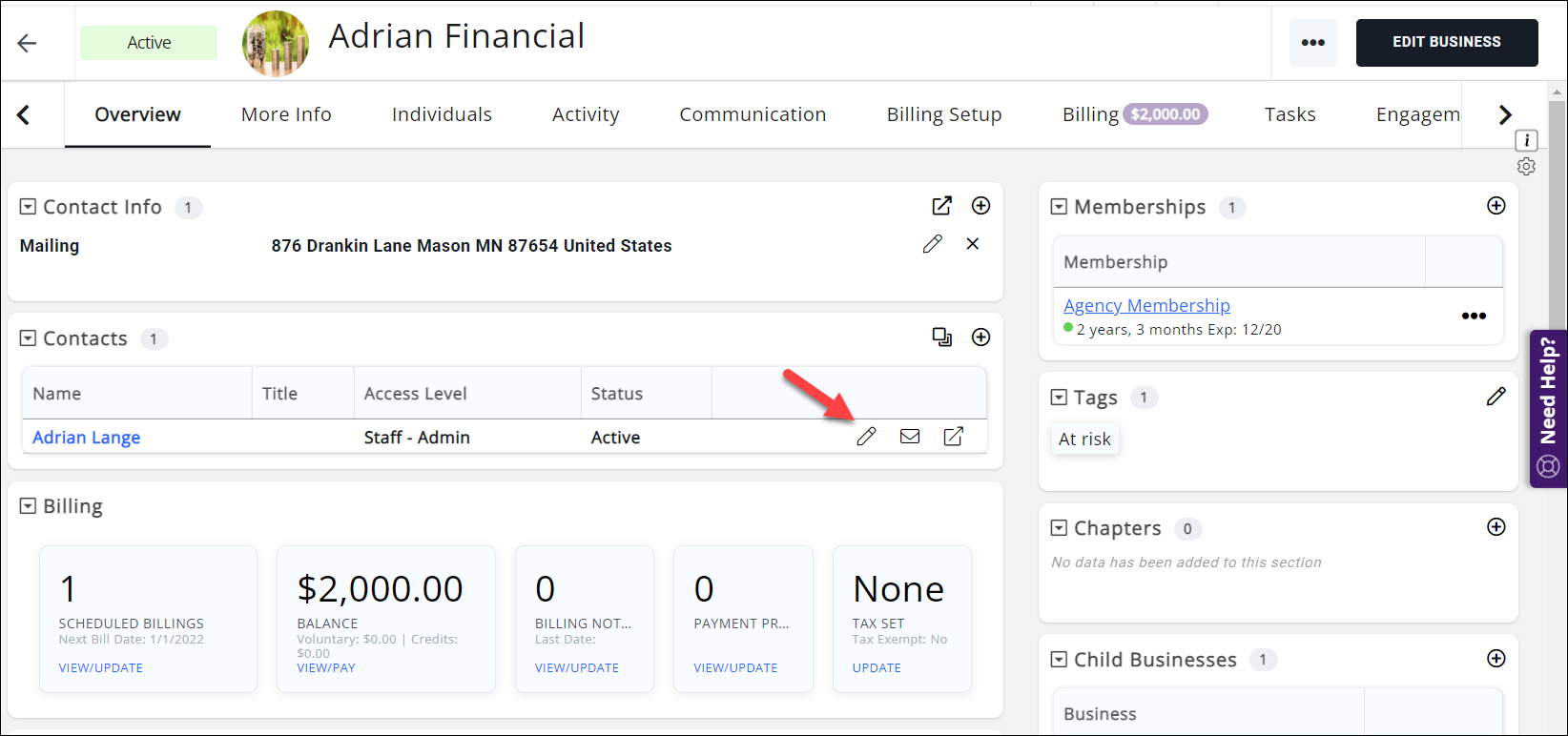Send email to Adrian Lange via envelope icon
This screenshot has height=736, width=1568.
(910, 437)
